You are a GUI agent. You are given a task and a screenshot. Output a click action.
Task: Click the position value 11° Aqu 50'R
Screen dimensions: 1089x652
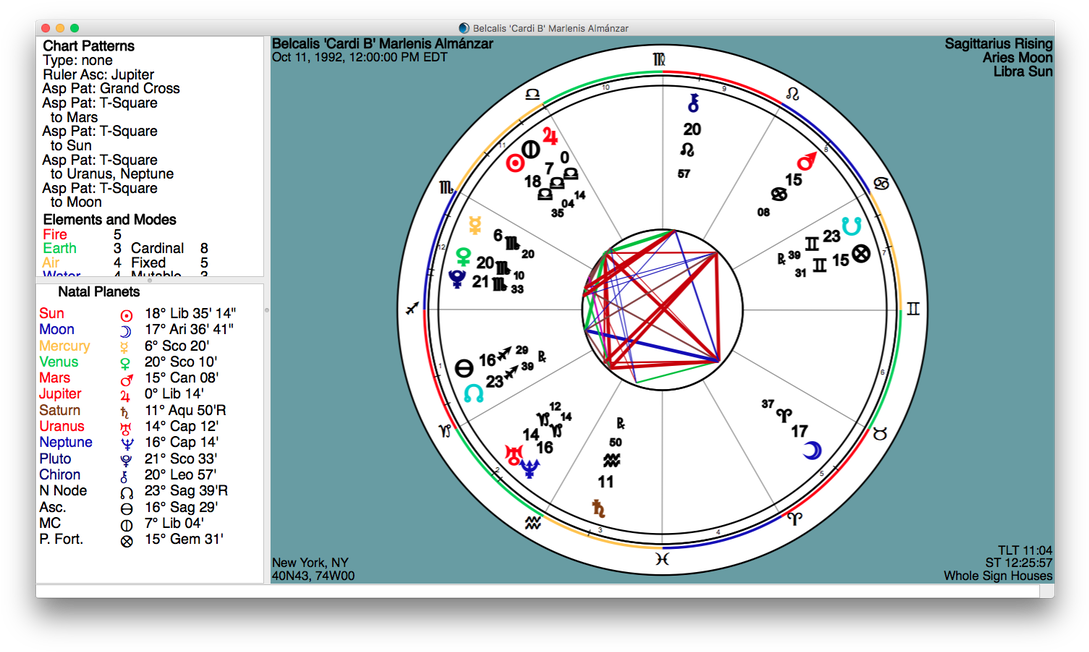coord(185,410)
